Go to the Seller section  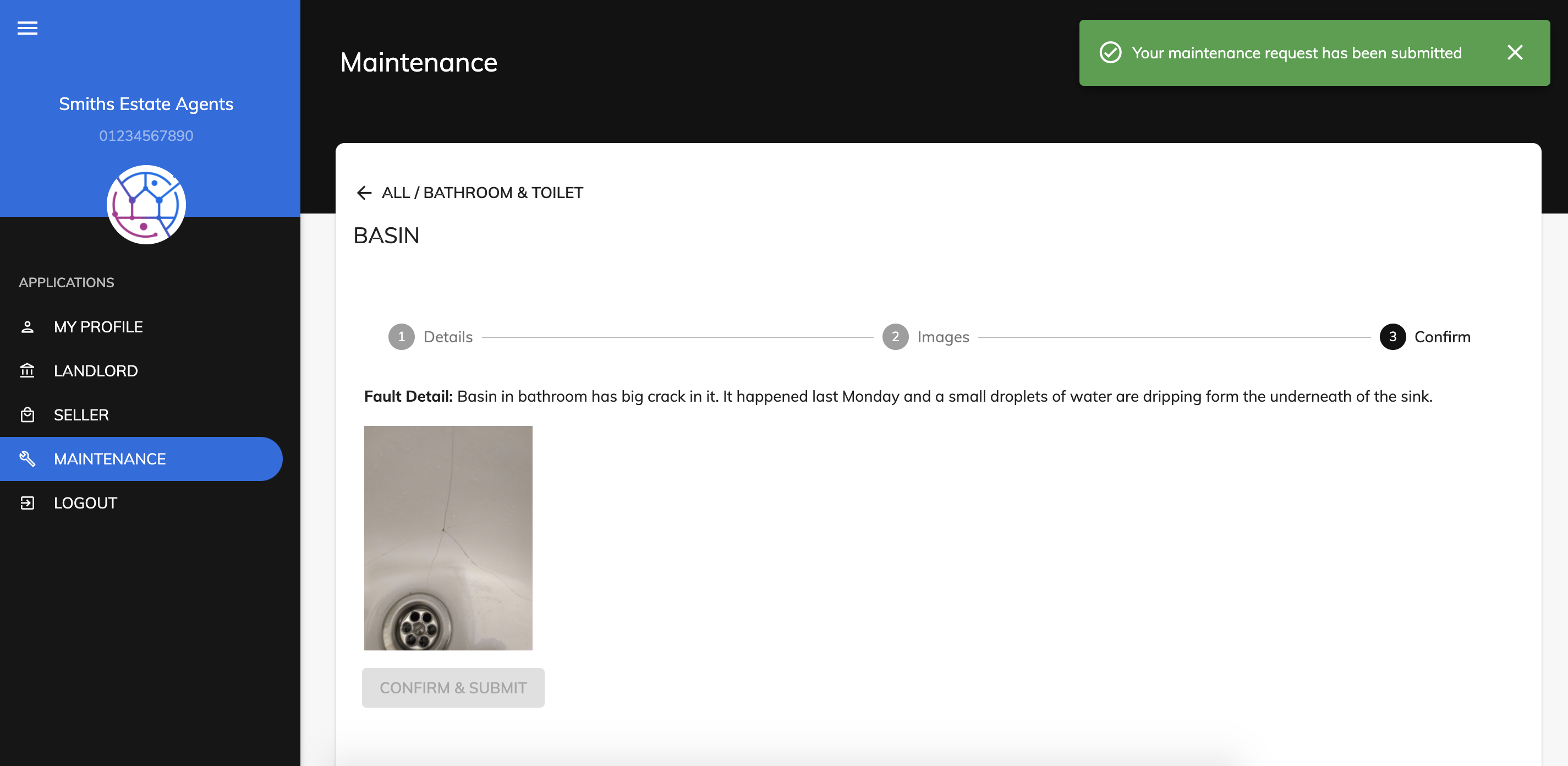point(81,415)
